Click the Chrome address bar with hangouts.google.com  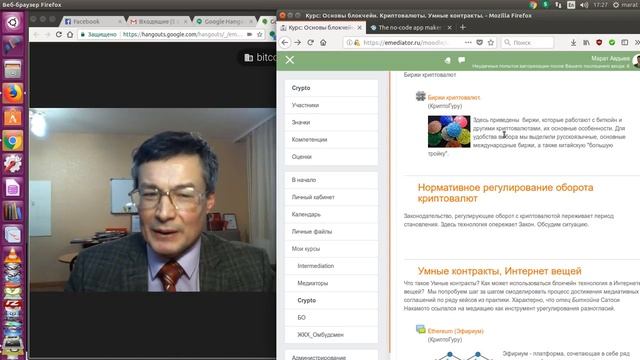tap(171, 35)
